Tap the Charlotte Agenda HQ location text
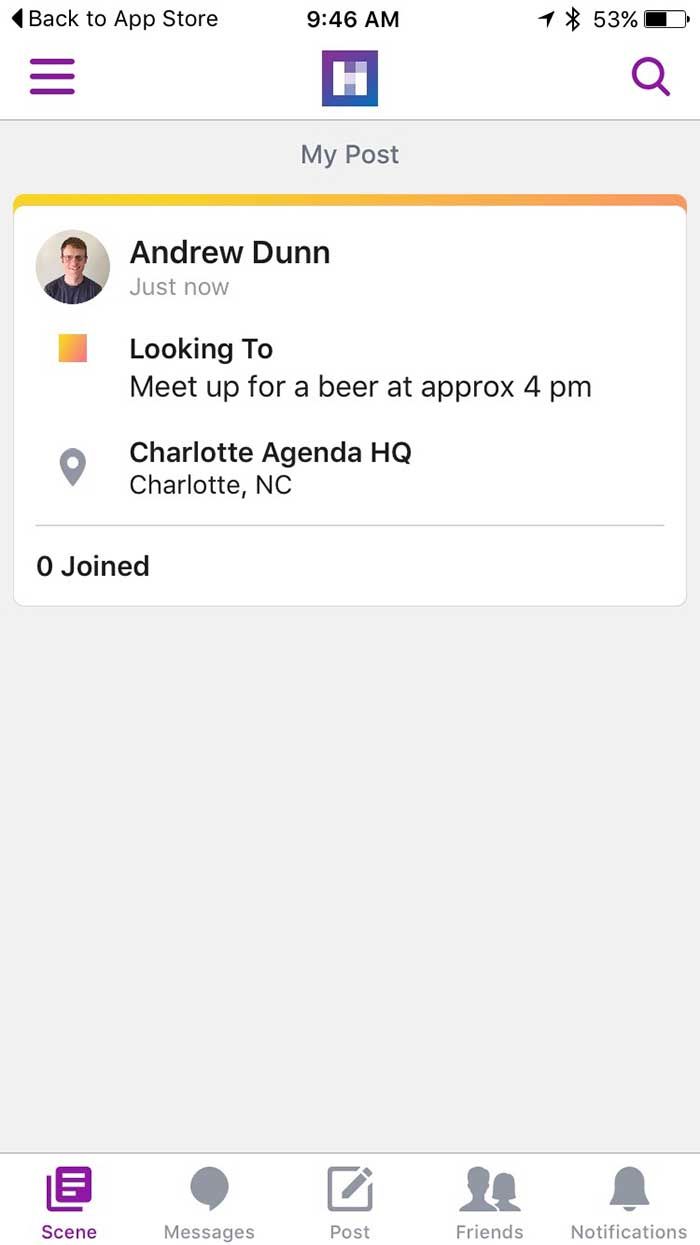 coord(271,452)
